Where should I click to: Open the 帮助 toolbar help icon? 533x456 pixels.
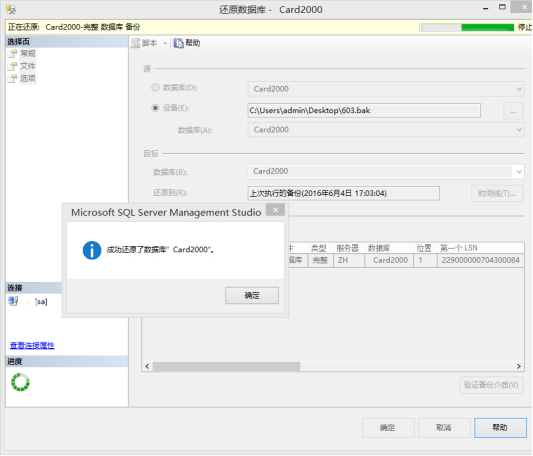tap(179, 43)
